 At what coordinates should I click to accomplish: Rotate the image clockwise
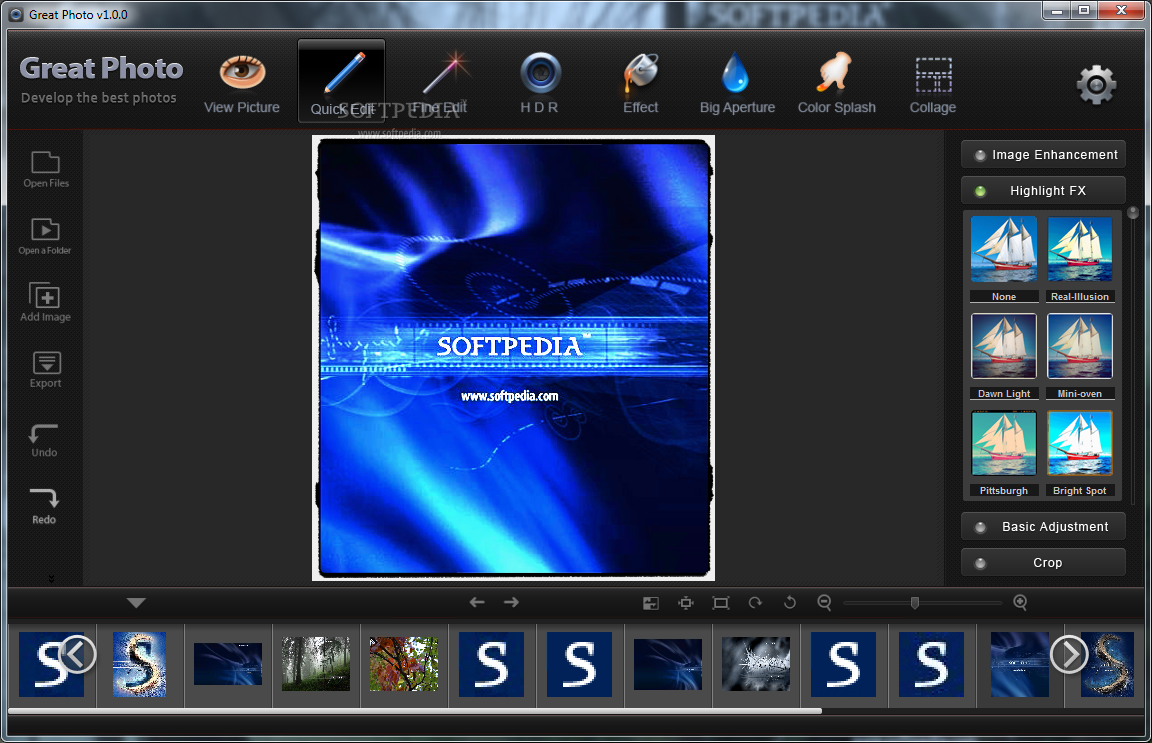[x=755, y=603]
